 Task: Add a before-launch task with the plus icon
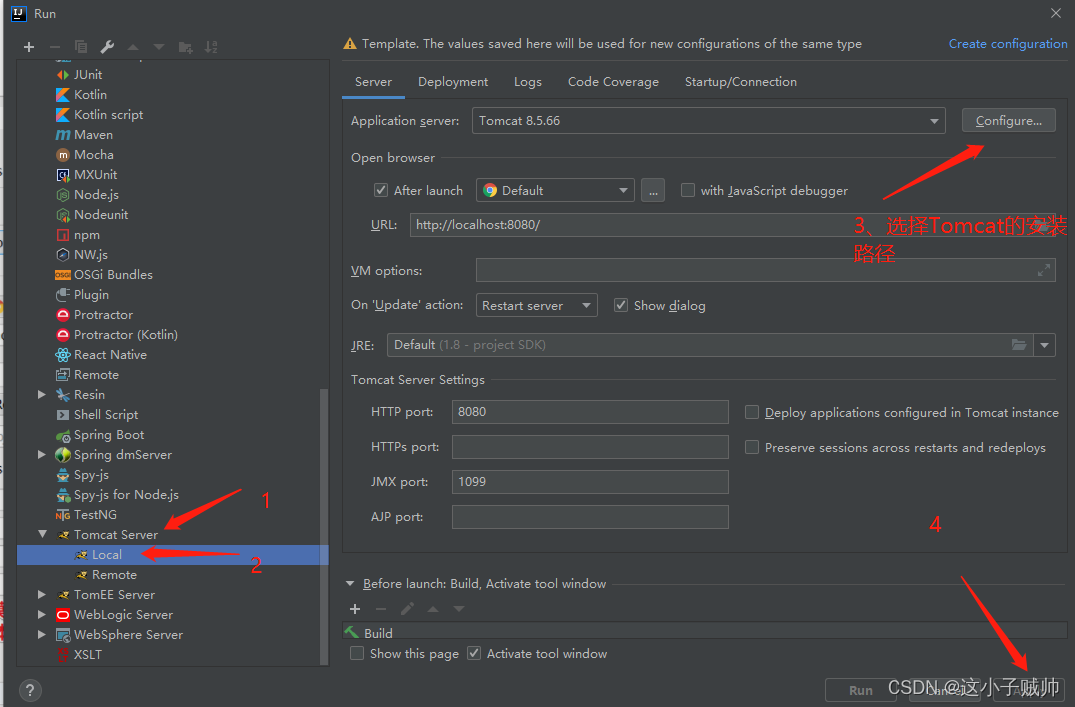click(354, 609)
